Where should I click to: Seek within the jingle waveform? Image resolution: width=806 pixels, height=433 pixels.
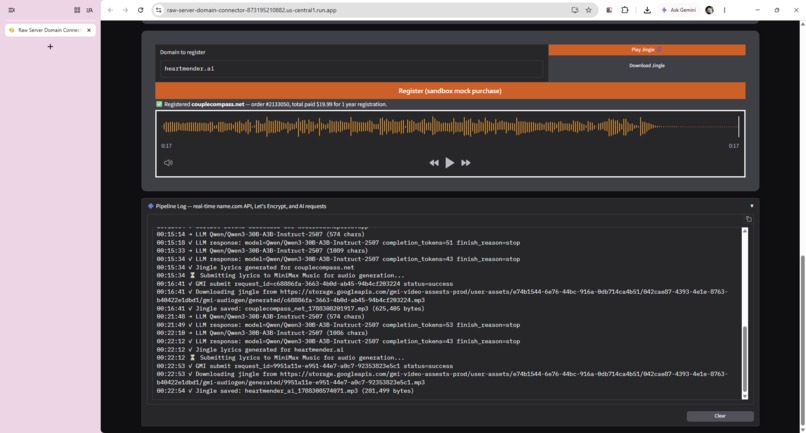450,127
